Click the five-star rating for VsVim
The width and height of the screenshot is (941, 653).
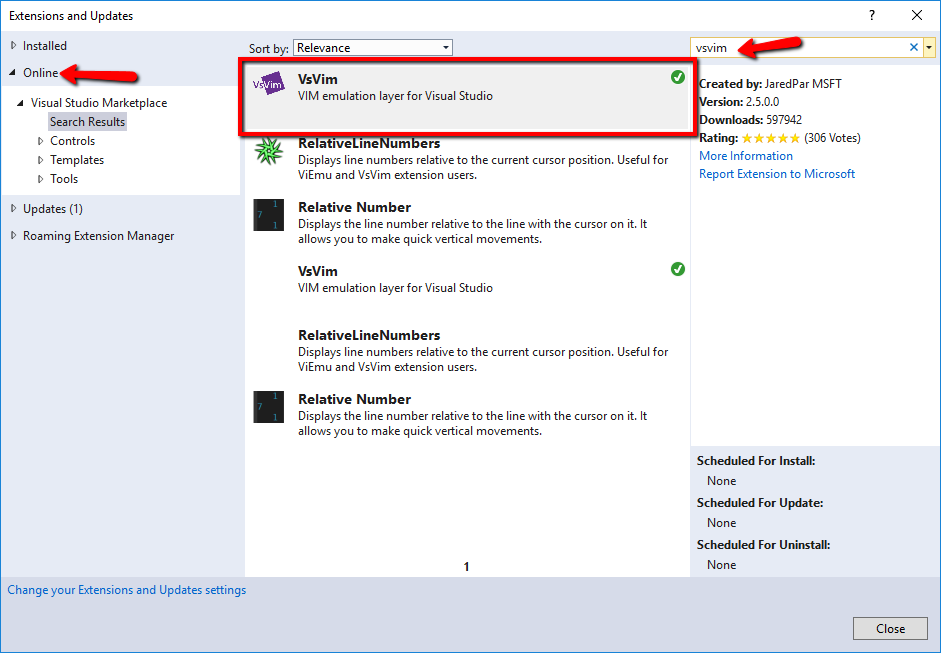pos(771,138)
